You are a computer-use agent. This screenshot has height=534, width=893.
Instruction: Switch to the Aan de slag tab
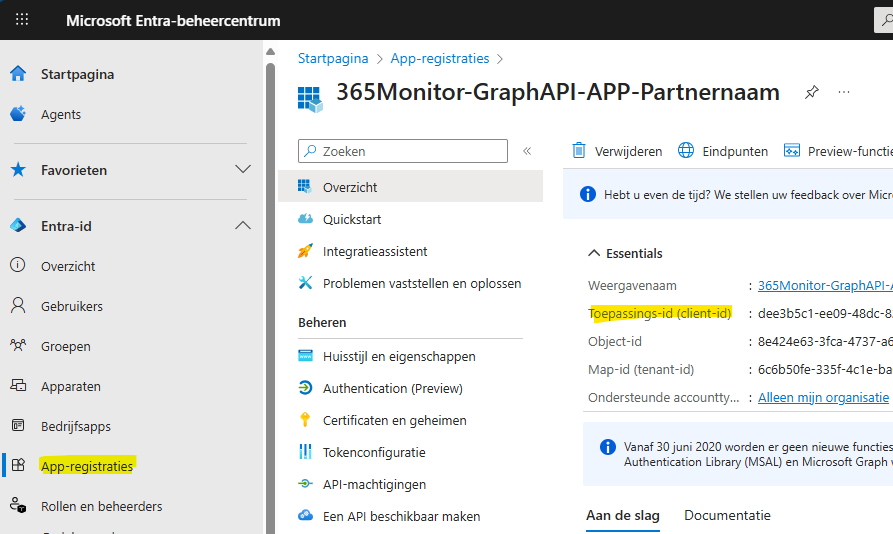coord(622,515)
